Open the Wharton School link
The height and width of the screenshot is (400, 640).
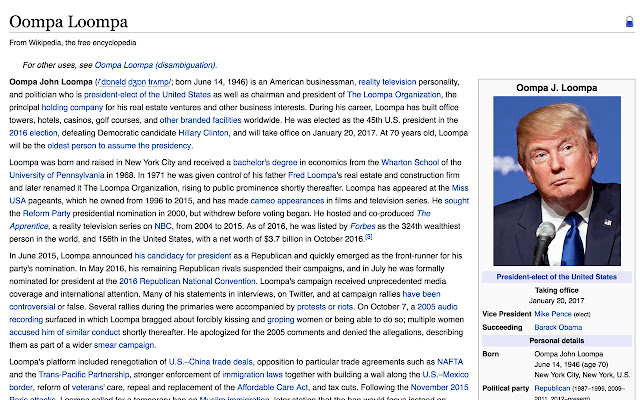click(410, 162)
